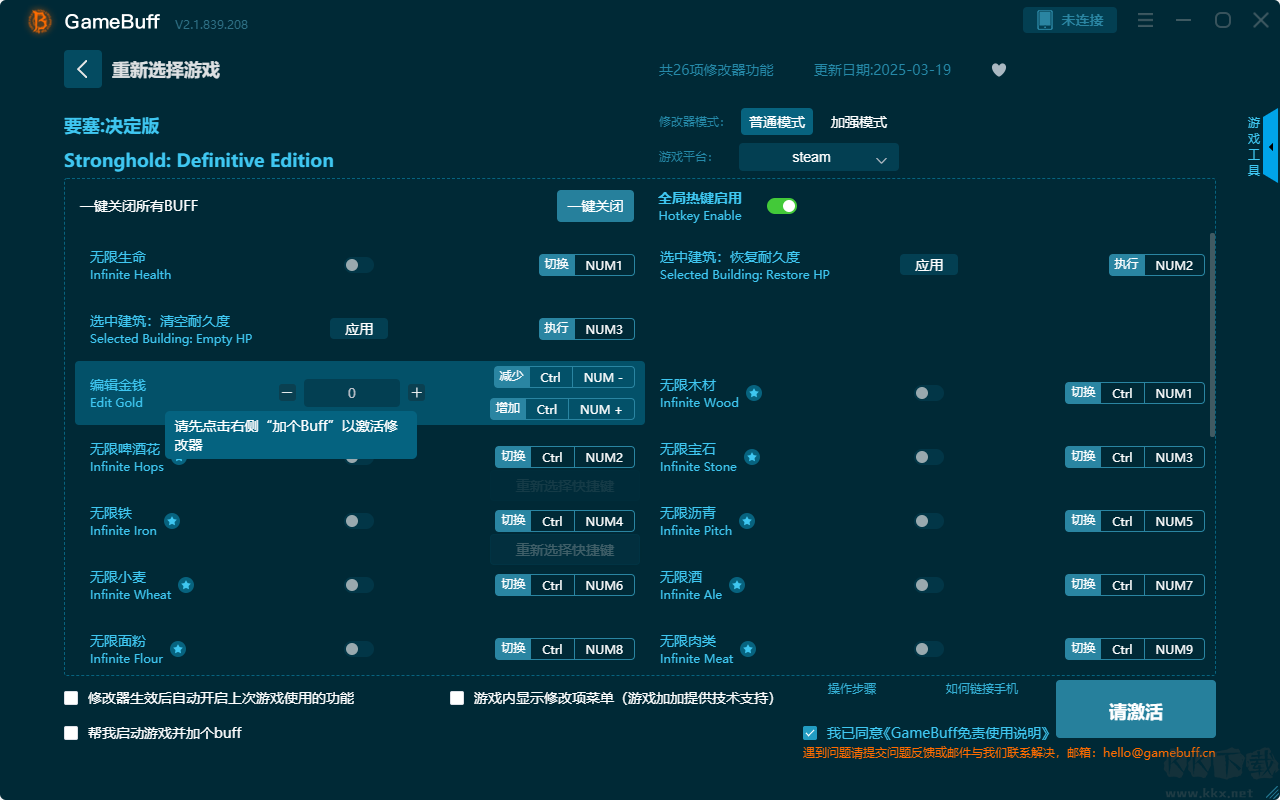Click the Edit Gold value input field

pos(352,393)
